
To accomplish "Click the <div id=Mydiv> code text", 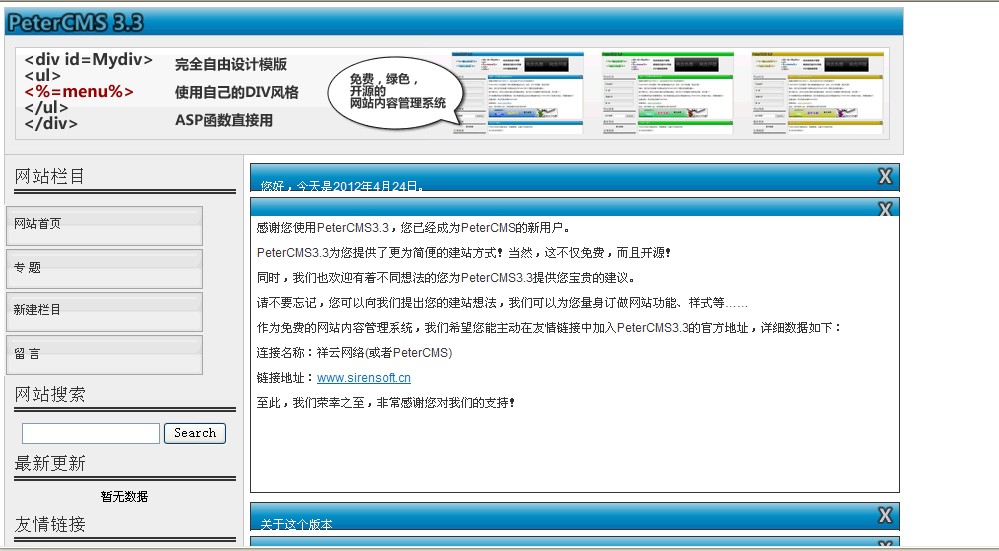I will coord(89,60).
